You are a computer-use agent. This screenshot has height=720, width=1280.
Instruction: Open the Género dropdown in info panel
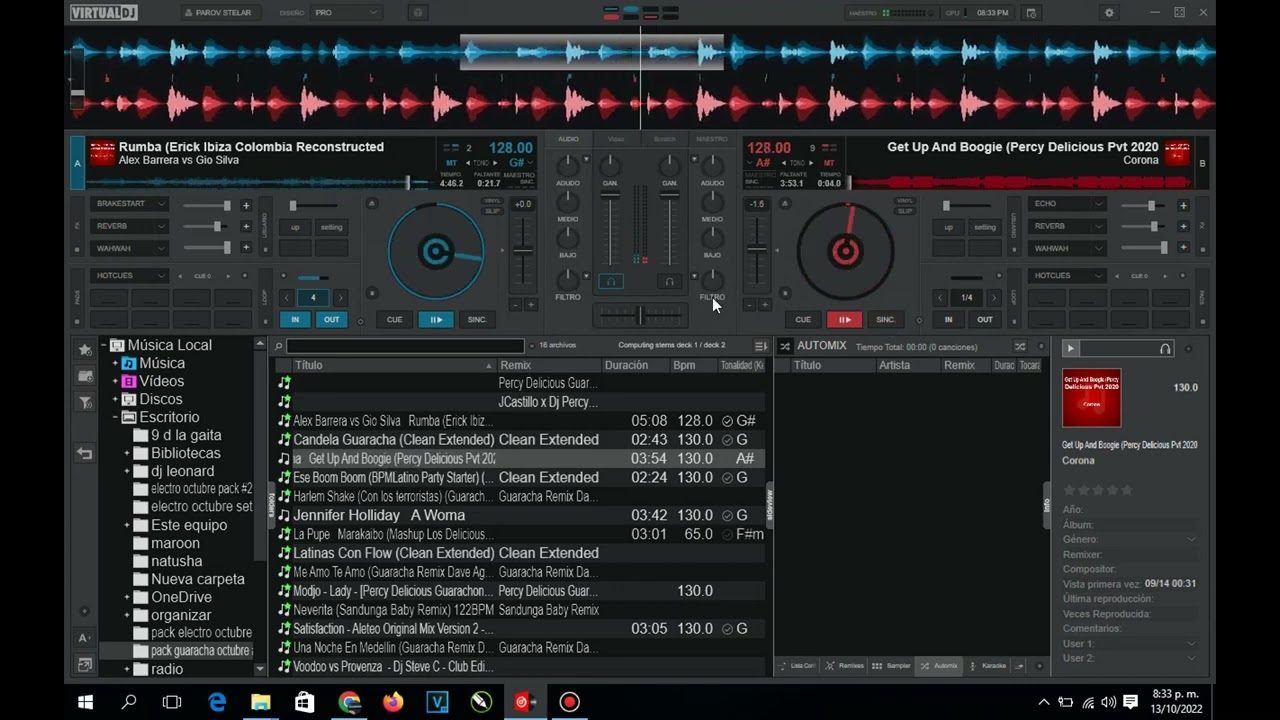[1190, 540]
